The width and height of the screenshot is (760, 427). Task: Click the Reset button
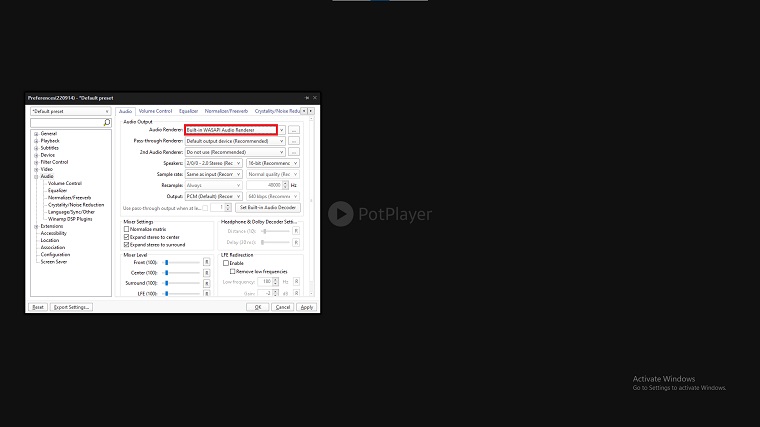(38, 307)
